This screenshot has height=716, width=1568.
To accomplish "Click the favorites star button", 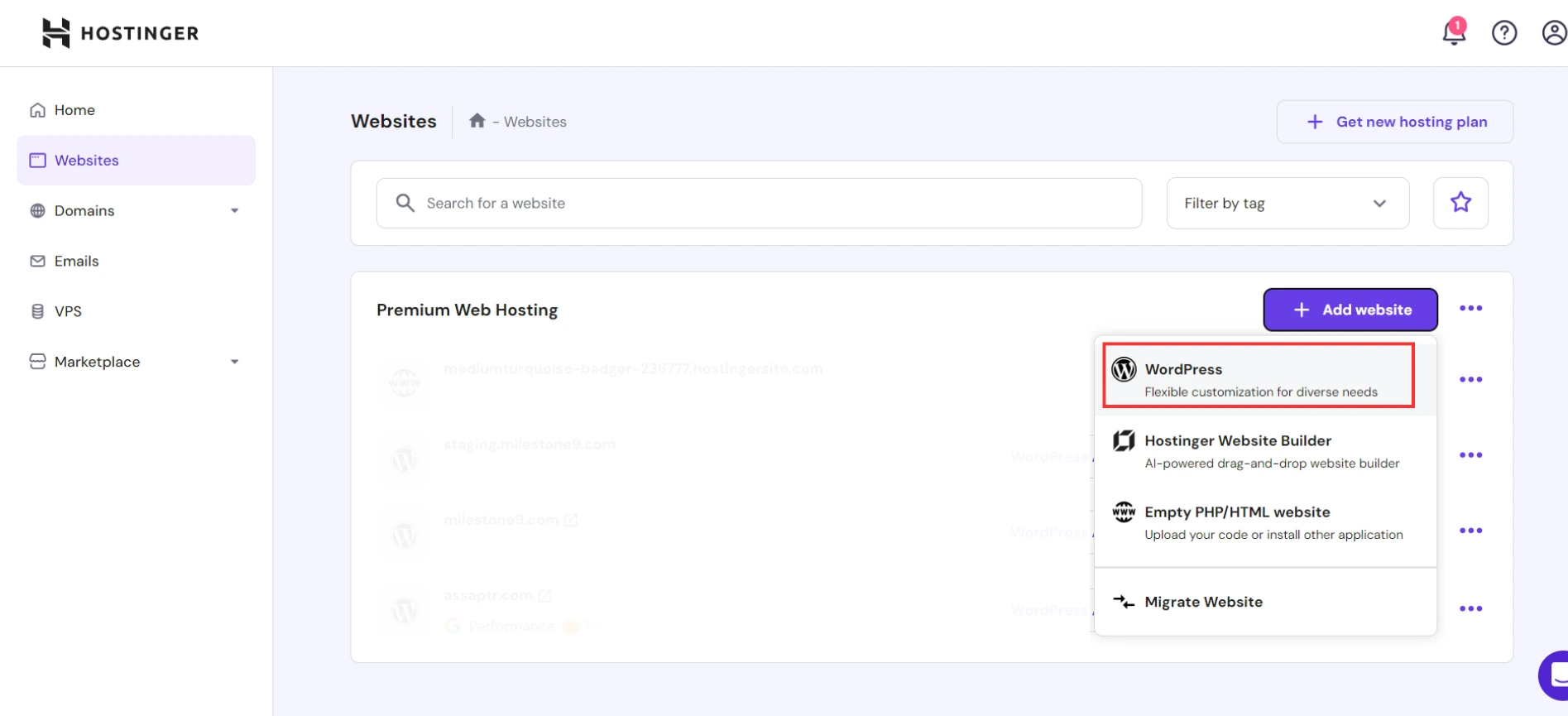I will [x=1460, y=203].
